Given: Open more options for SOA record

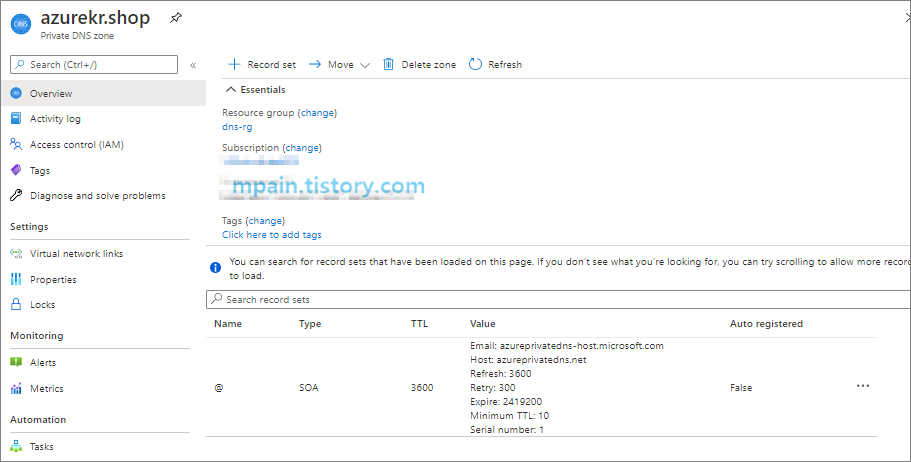Looking at the screenshot, I should coord(863,386).
